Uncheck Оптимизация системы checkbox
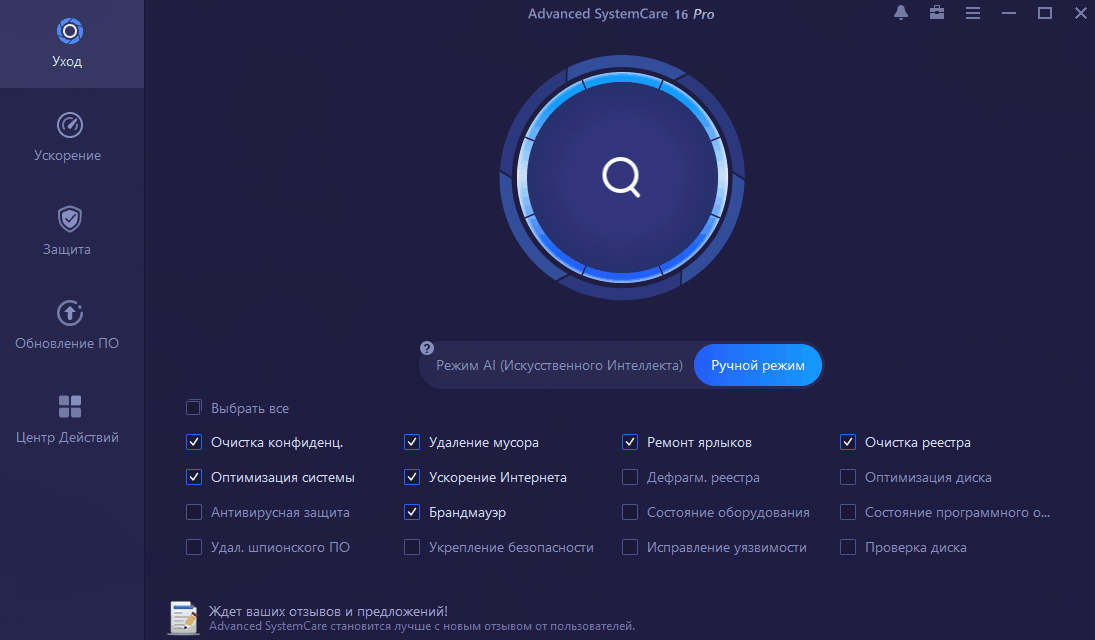The height and width of the screenshot is (640, 1095). 193,477
